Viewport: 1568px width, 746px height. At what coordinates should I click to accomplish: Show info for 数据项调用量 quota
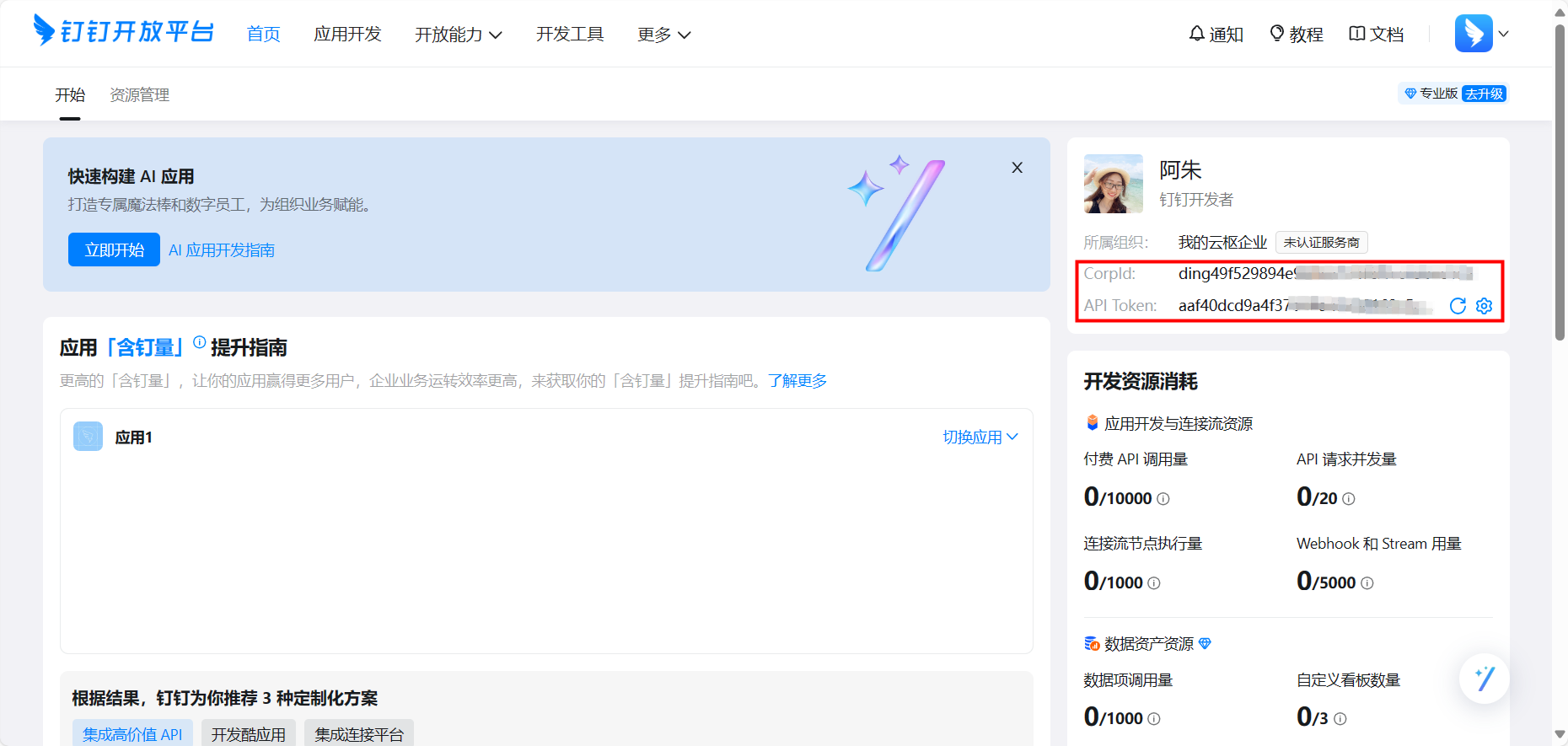point(1154,719)
